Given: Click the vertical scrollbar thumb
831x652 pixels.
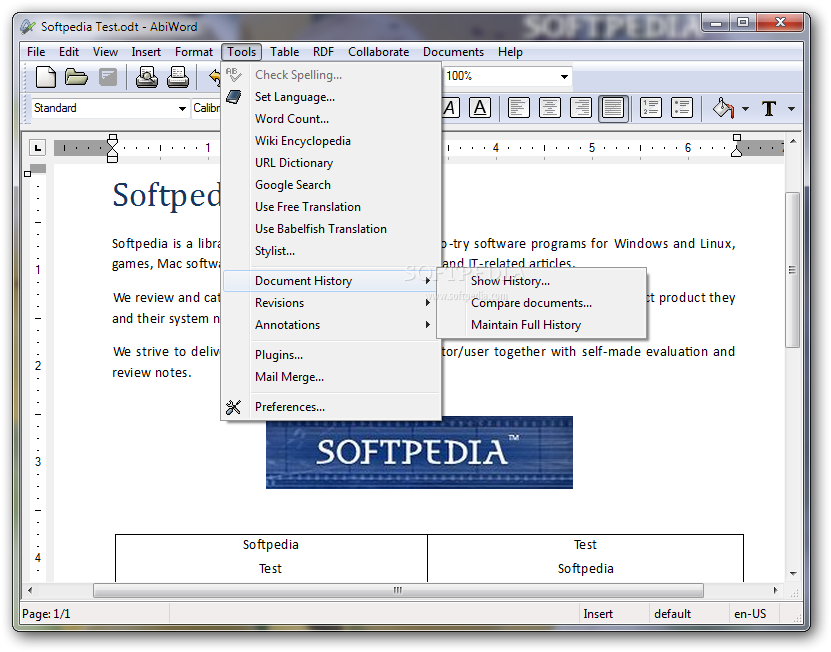Looking at the screenshot, I should point(792,270).
